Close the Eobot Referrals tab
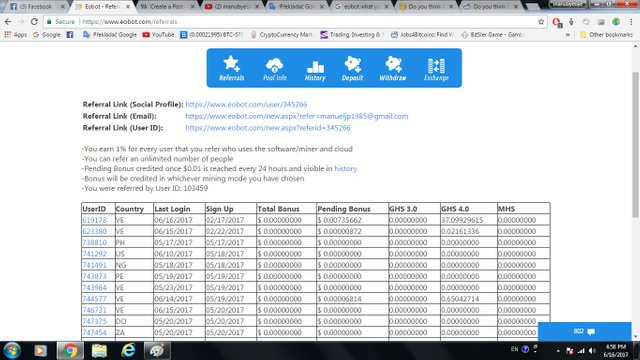The height and width of the screenshot is (360, 640). click(x=128, y=7)
